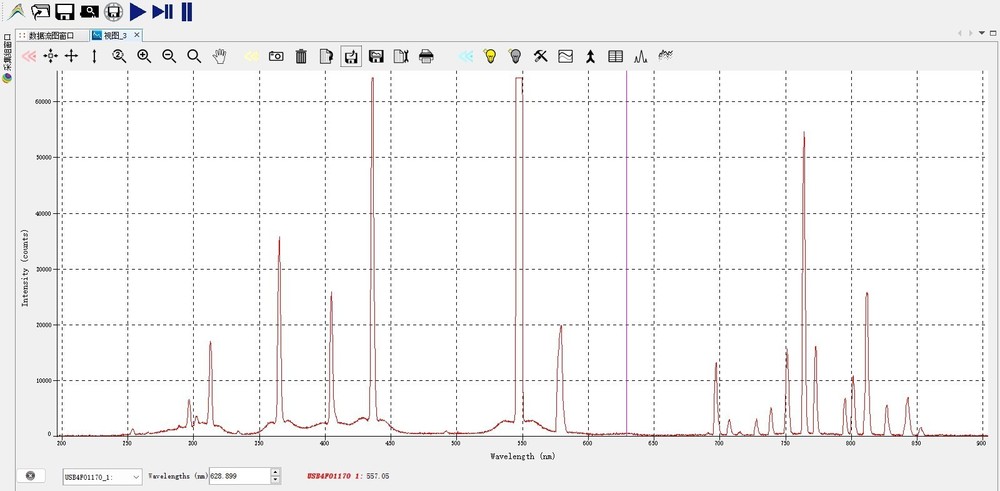The height and width of the screenshot is (491, 1000).
Task: Click the peak finding icon
Action: pyautogui.click(x=640, y=57)
